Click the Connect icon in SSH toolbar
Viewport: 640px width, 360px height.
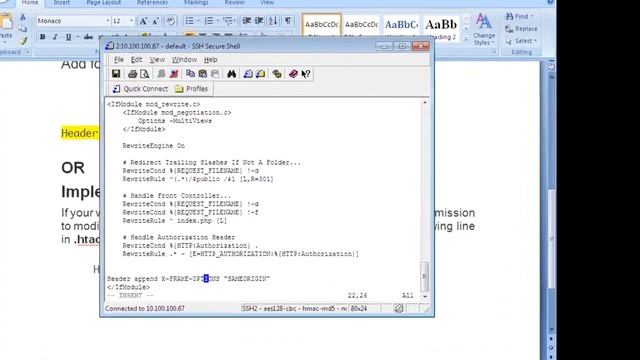[x=161, y=74]
